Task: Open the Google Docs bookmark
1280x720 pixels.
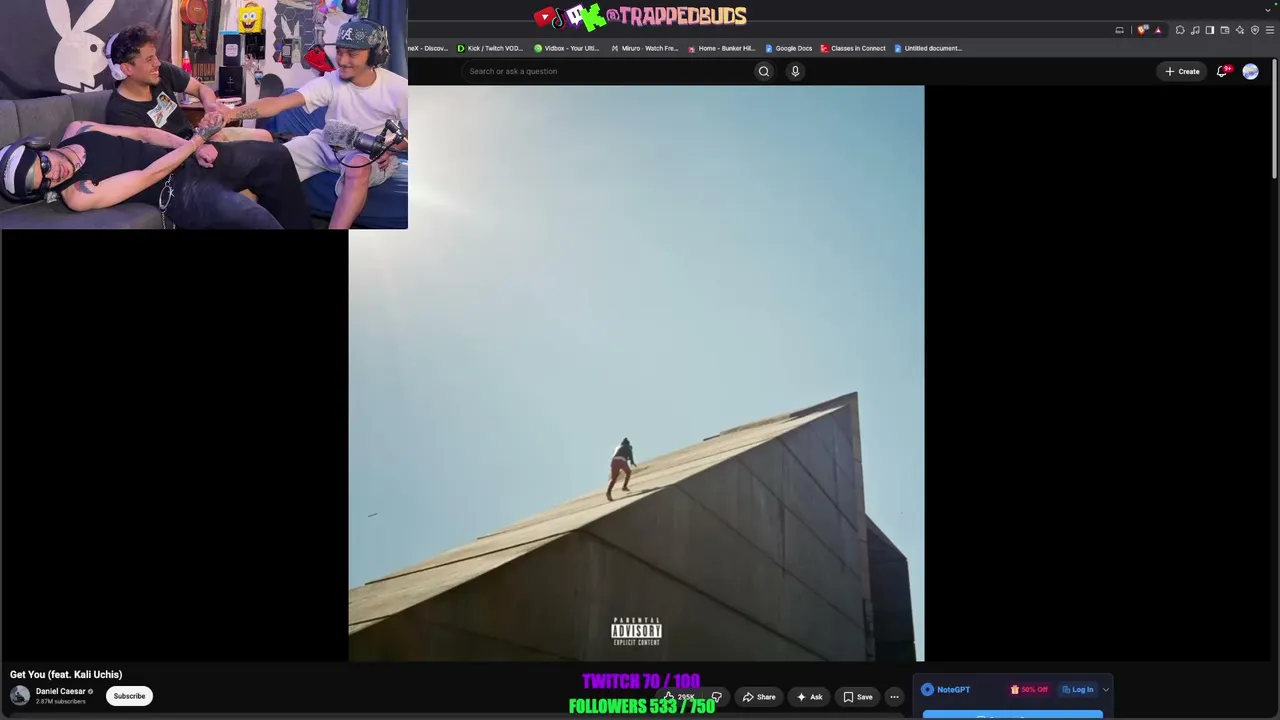Action: (789, 48)
